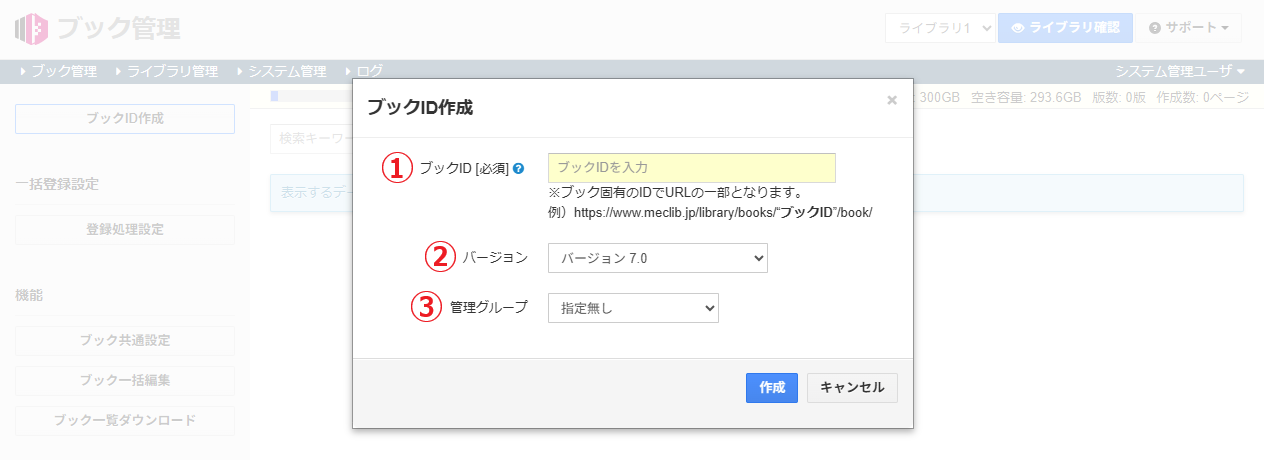Image resolution: width=1264 pixels, height=460 pixels.
Task: Close the ブックID作成 dialog with X
Action: tap(892, 100)
